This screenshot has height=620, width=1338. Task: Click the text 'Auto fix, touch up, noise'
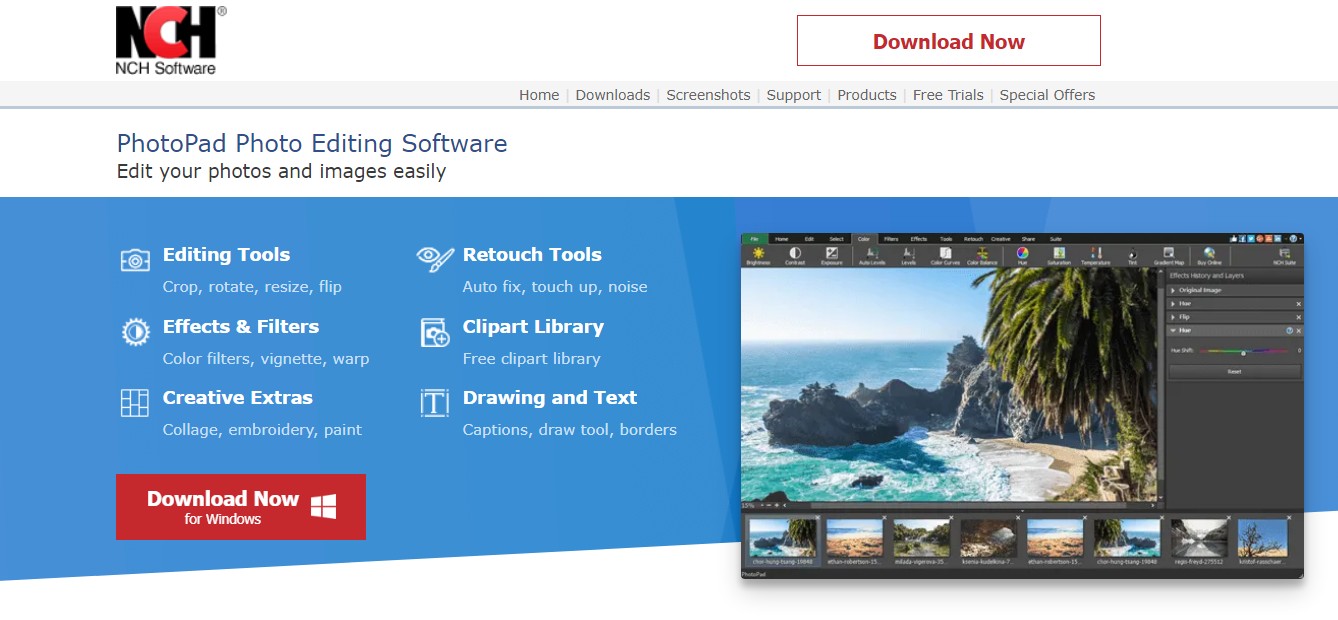[x=555, y=287]
